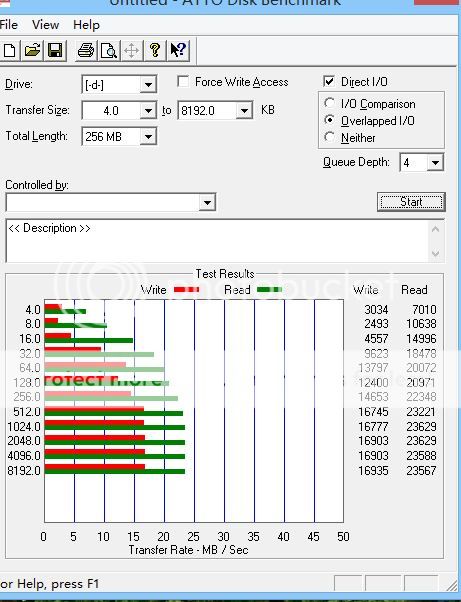Screen dimensions: 461x602
Task: Select the I/O Comparison radio option
Action: click(x=329, y=103)
